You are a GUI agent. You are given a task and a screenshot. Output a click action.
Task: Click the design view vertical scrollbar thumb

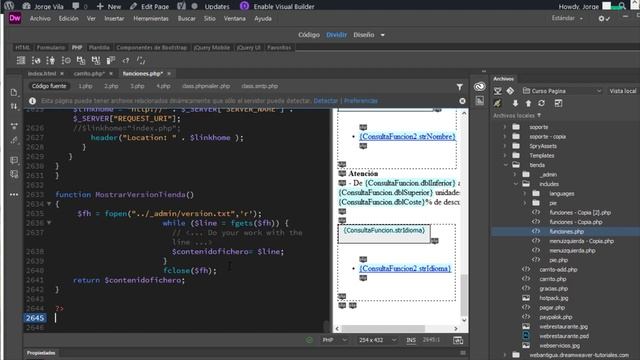coord(464,295)
